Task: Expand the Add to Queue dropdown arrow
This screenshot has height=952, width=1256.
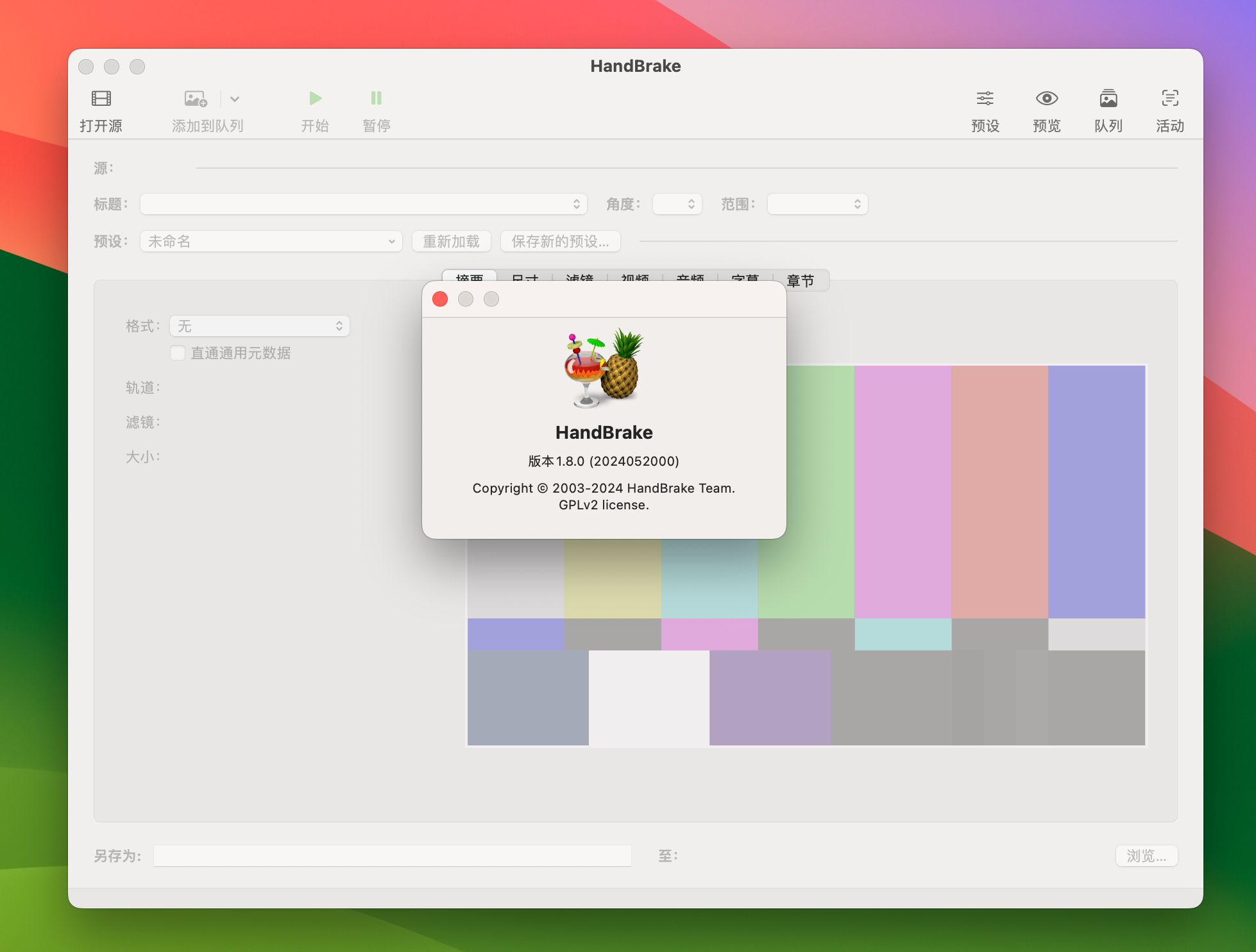Action: [235, 99]
